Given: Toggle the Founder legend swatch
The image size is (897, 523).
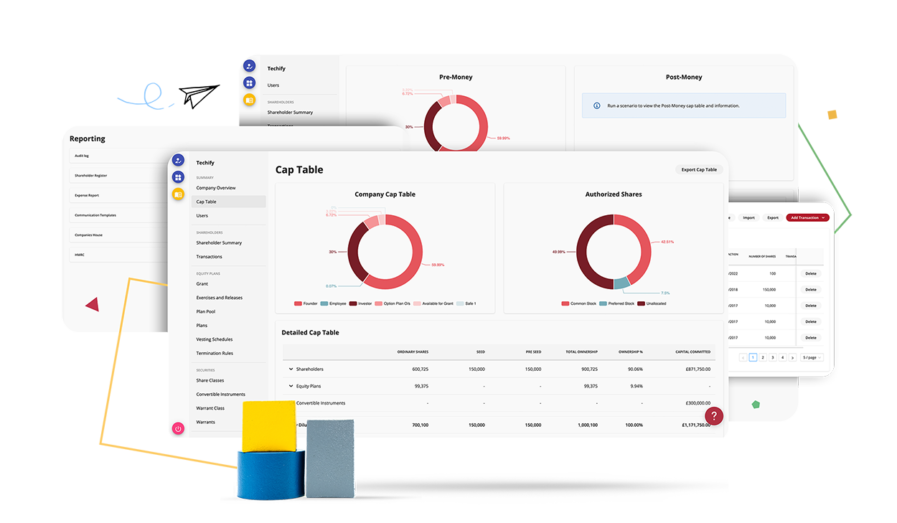Looking at the screenshot, I should [297, 303].
